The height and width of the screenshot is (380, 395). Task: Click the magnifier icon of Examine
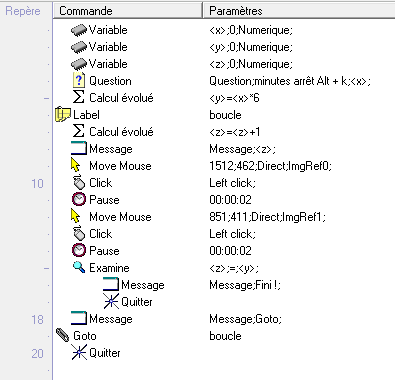tap(79, 267)
